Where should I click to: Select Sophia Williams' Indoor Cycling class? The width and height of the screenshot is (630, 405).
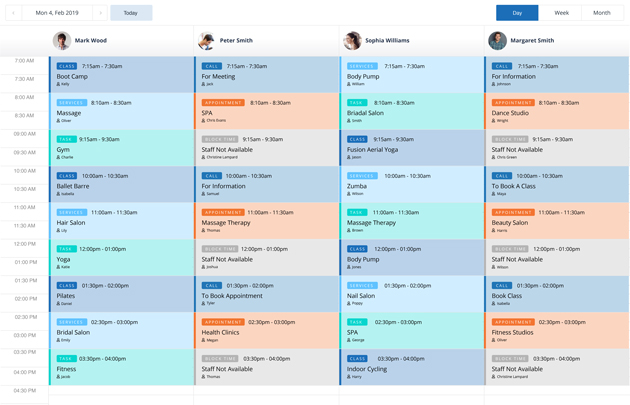(411, 367)
